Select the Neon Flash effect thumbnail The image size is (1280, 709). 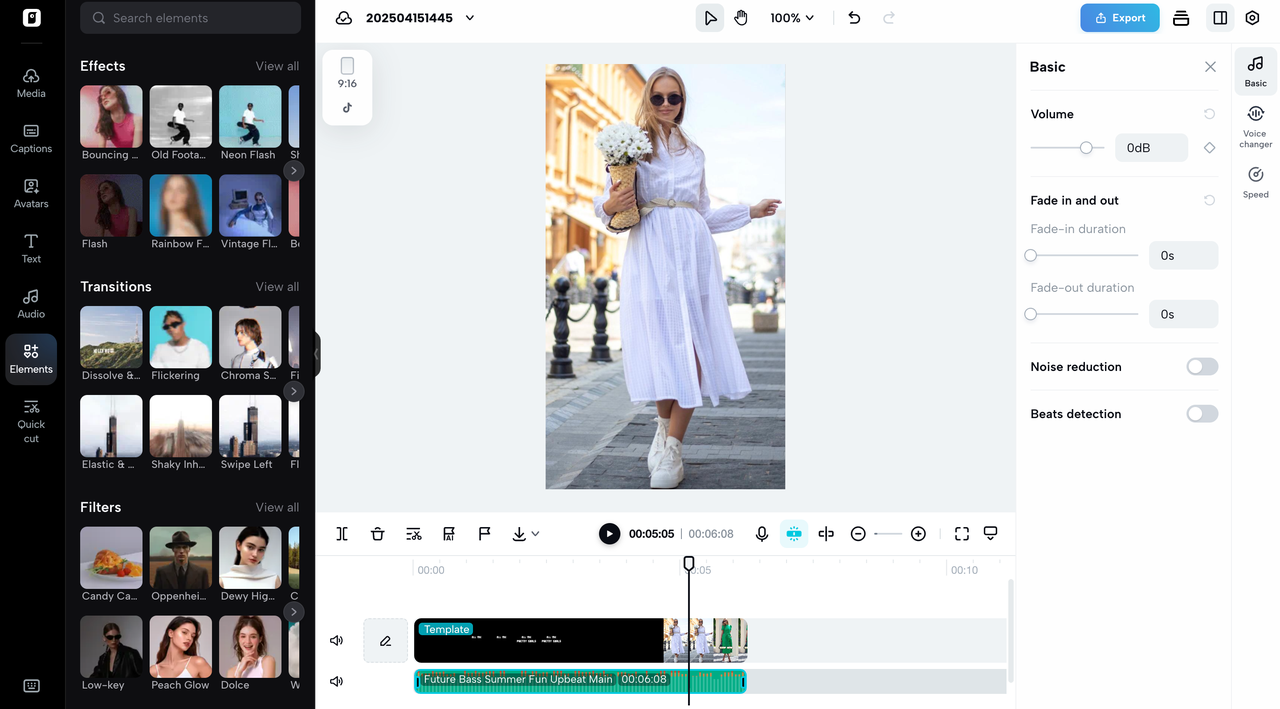coord(250,116)
